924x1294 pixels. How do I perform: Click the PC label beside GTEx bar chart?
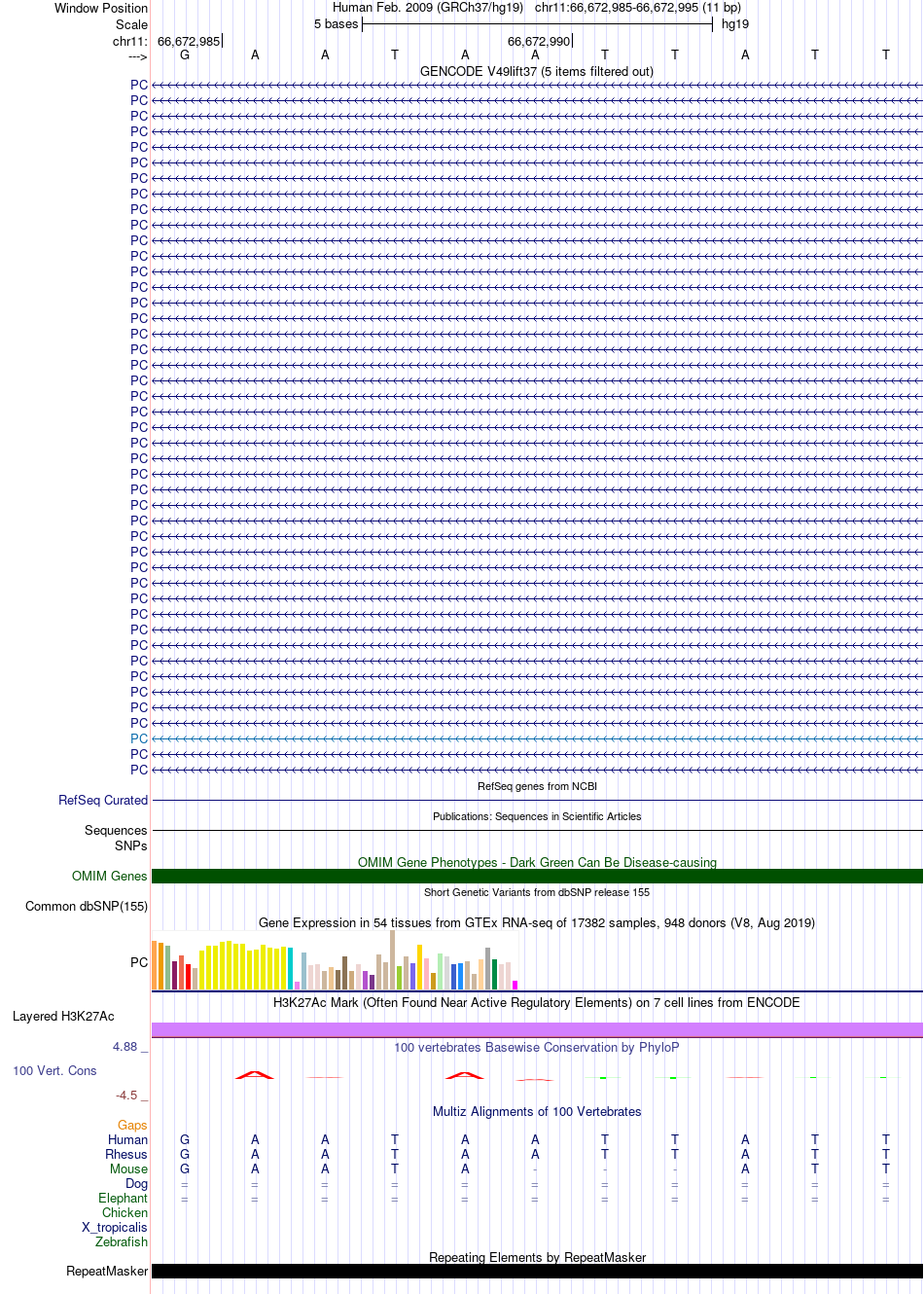pyautogui.click(x=139, y=962)
